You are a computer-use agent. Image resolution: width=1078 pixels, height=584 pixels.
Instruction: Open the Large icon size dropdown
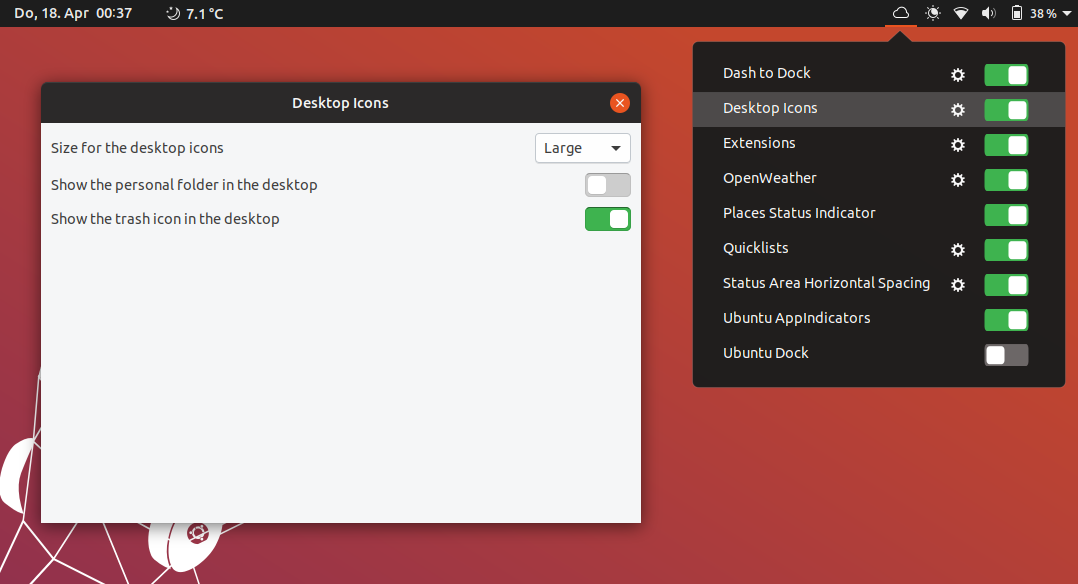click(x=582, y=148)
